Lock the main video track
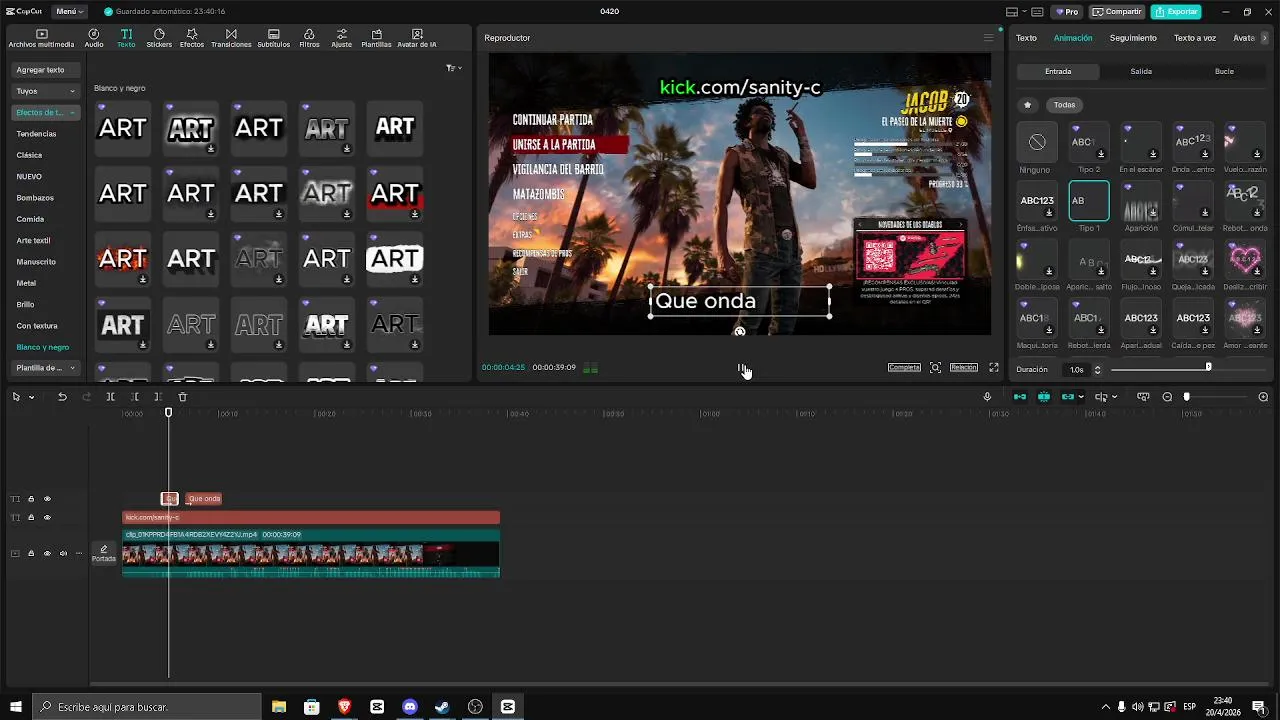This screenshot has height=720, width=1280. (x=31, y=553)
